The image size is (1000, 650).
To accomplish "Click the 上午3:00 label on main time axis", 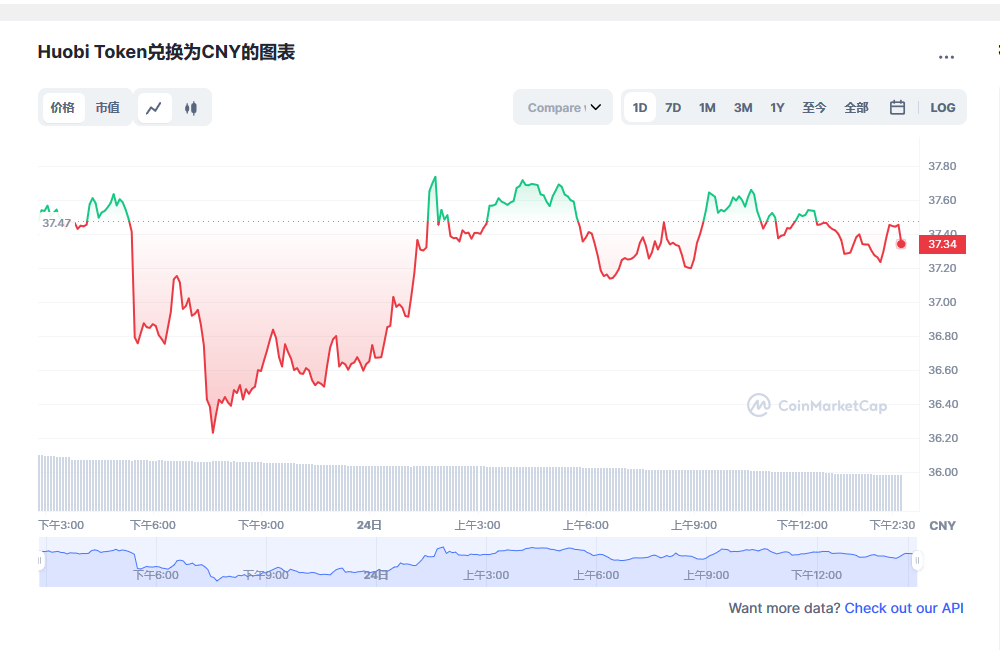I will pos(477,525).
